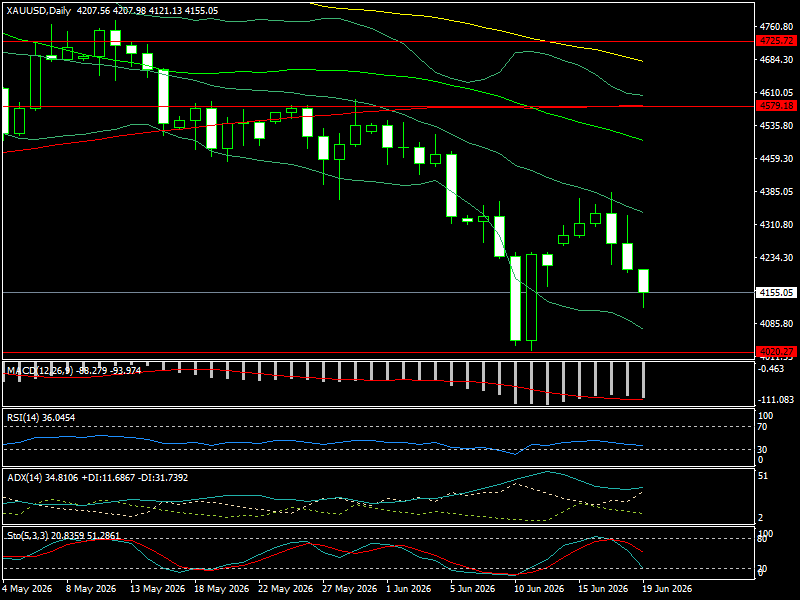The image size is (800, 600).
Task: Click the 5 Jun 2026 date label
Action: 473,589
